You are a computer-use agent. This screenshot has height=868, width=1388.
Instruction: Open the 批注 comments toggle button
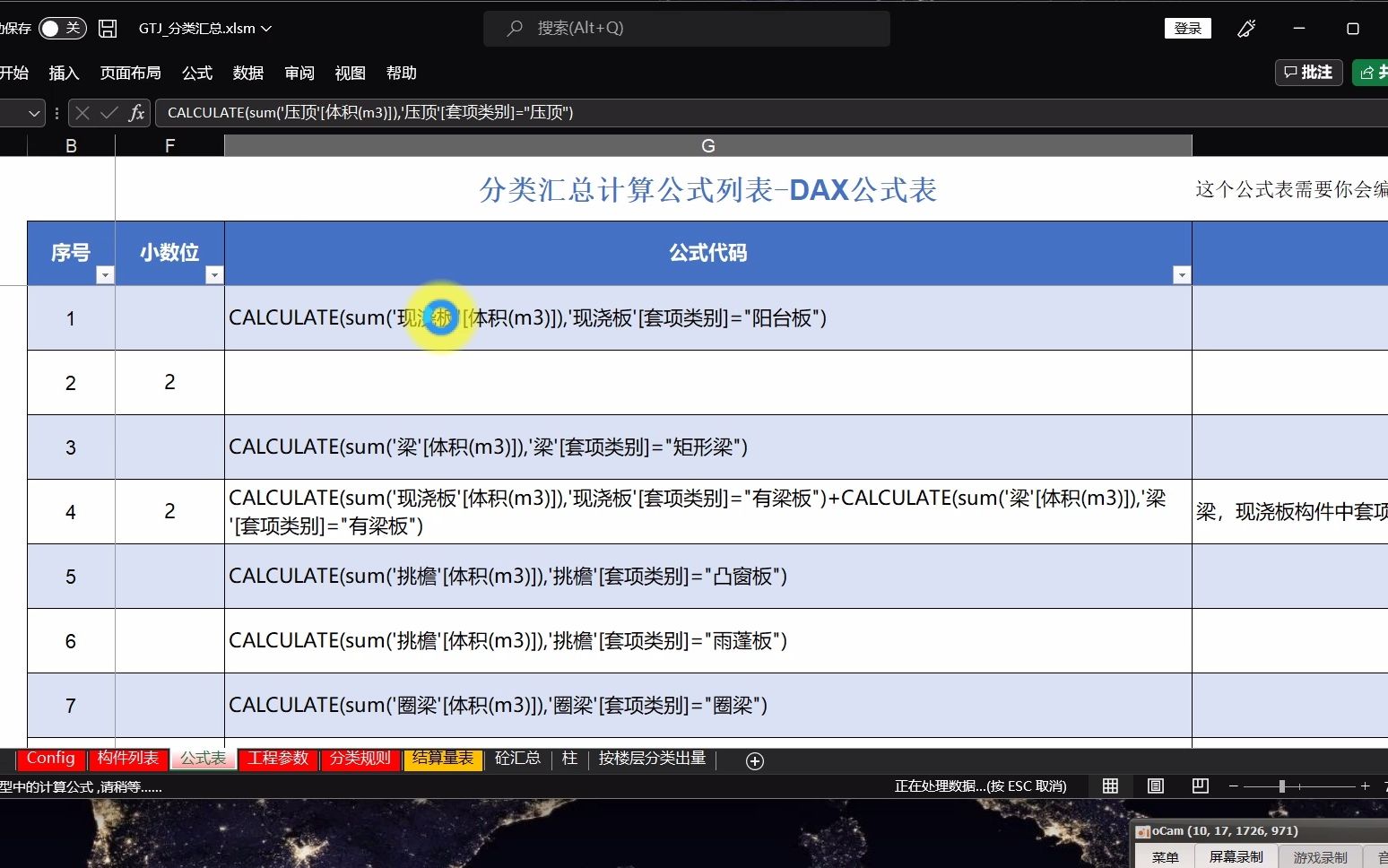tap(1308, 73)
